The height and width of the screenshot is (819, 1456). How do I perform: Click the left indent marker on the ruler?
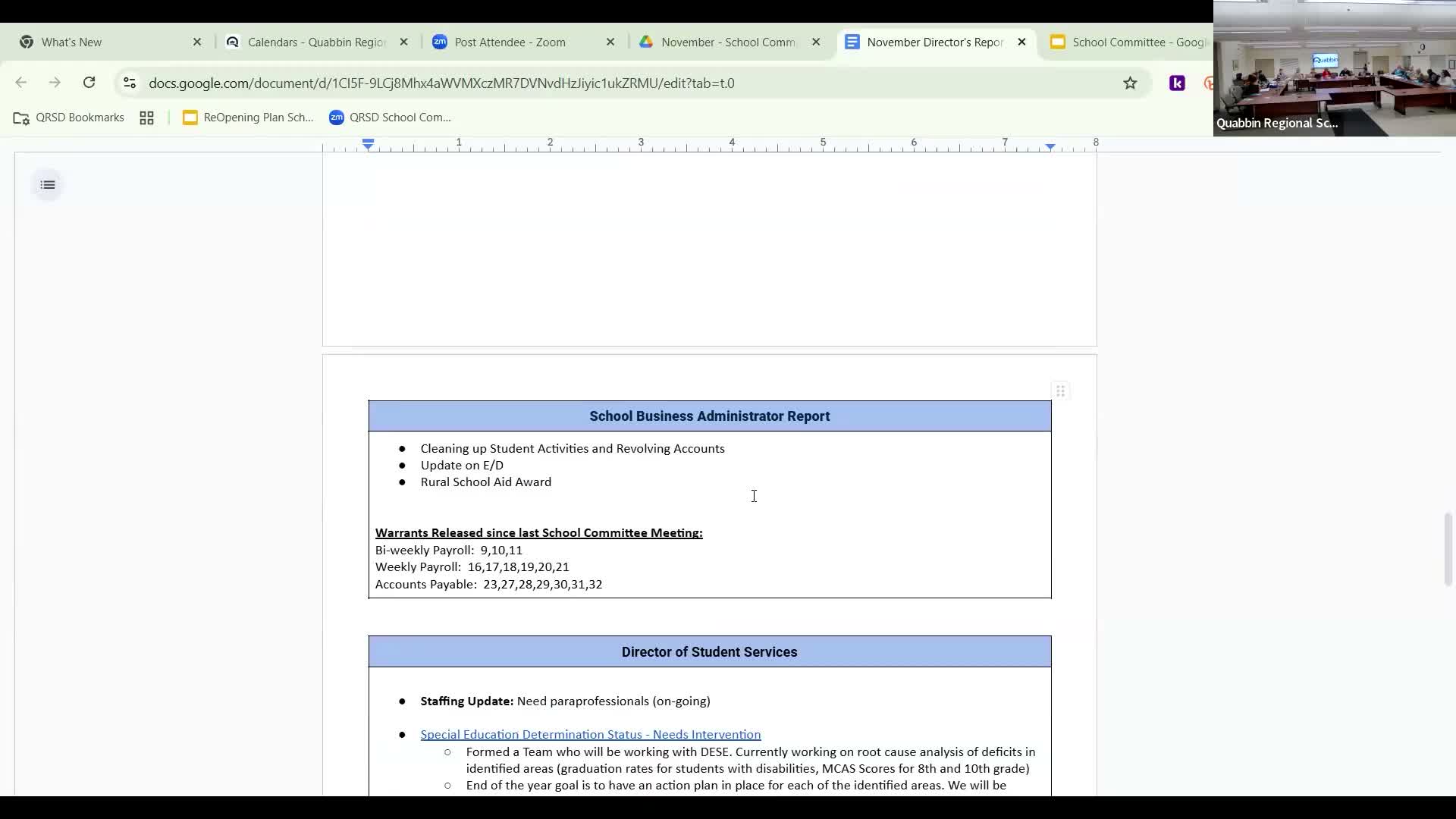point(368,146)
